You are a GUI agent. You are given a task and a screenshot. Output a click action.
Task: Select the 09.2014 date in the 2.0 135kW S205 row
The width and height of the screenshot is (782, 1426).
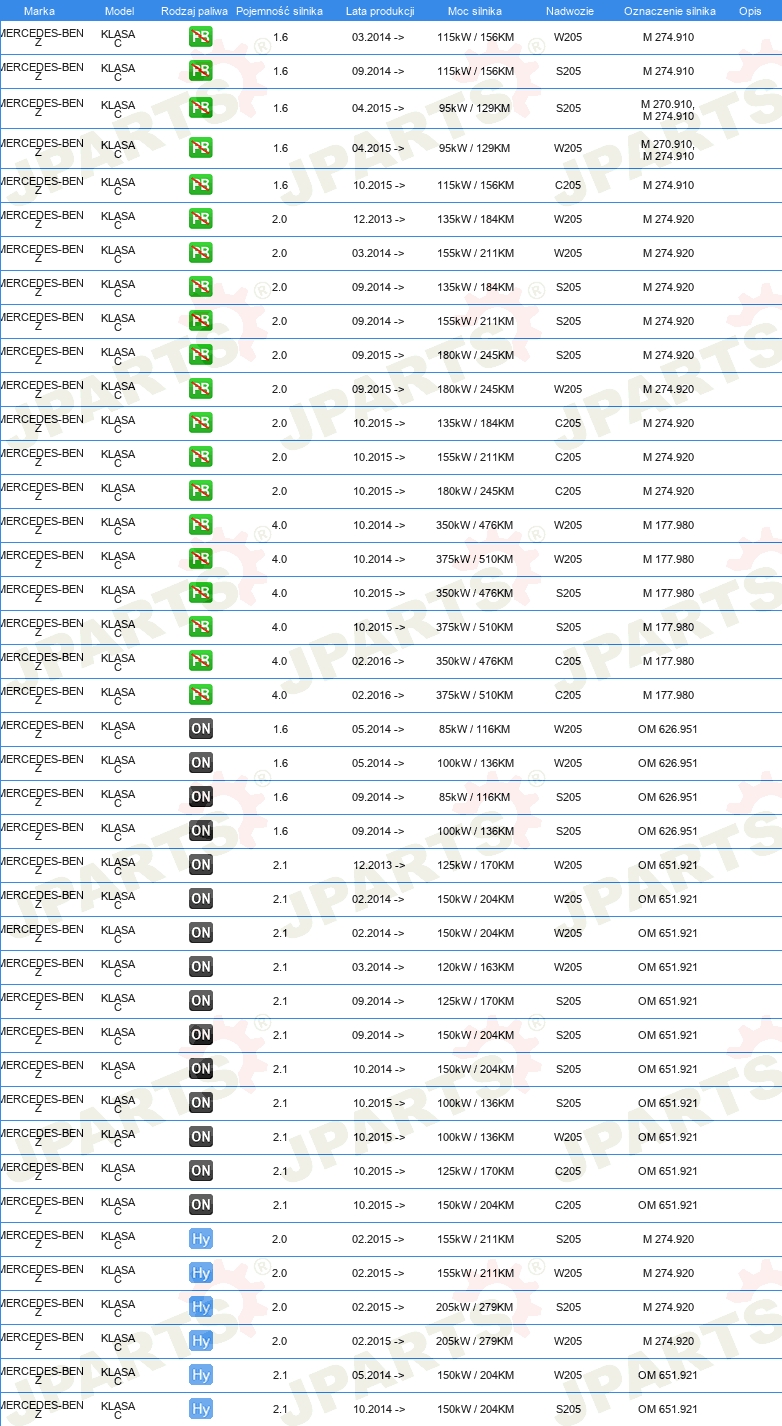(378, 287)
